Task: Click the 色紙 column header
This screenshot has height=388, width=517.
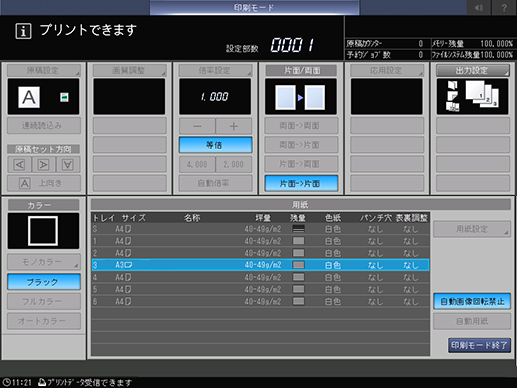Action: pyautogui.click(x=333, y=218)
